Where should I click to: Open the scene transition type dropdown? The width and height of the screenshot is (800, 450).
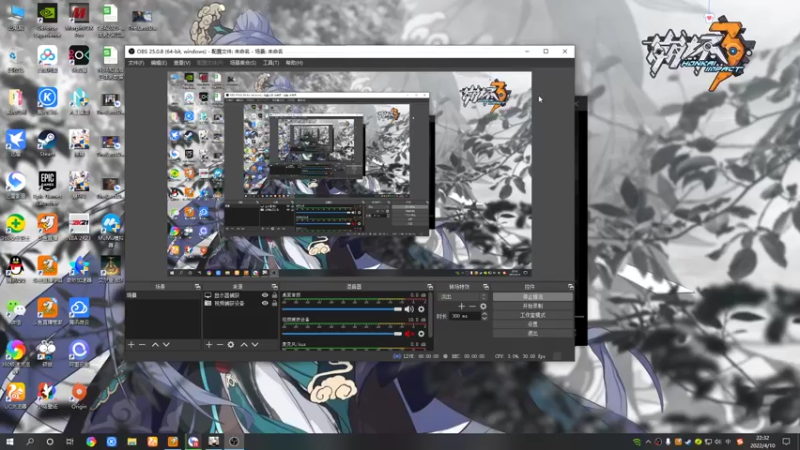462,296
